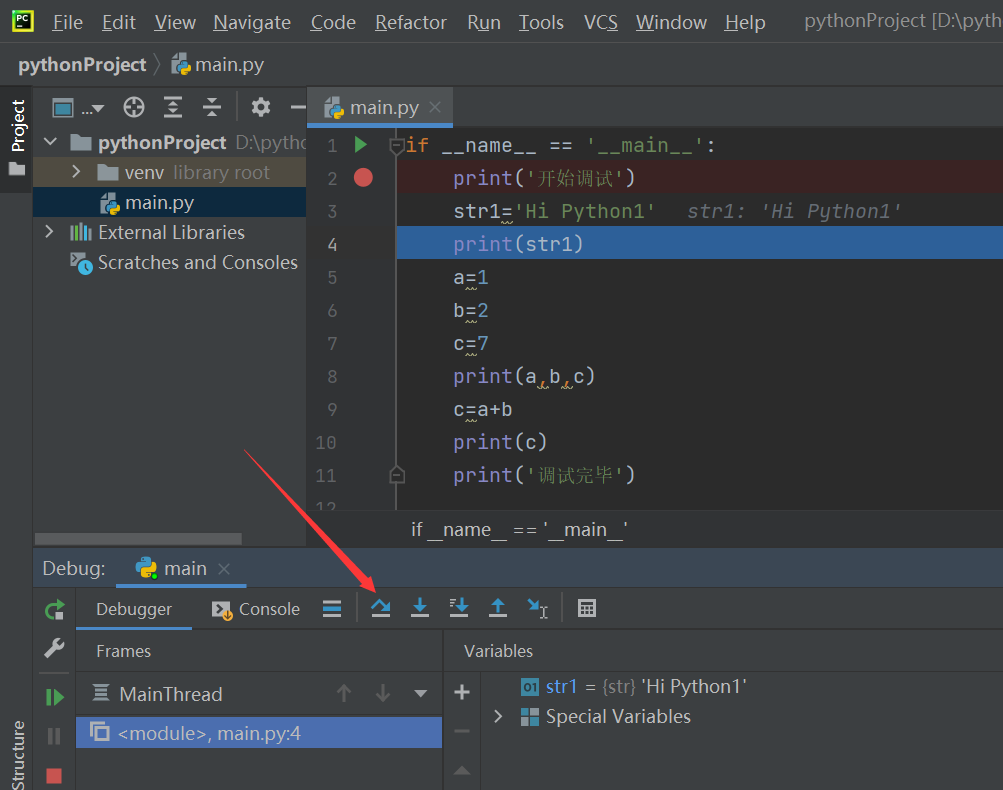1003x790 pixels.
Task: Select previous frame up arrow
Action: 344,693
